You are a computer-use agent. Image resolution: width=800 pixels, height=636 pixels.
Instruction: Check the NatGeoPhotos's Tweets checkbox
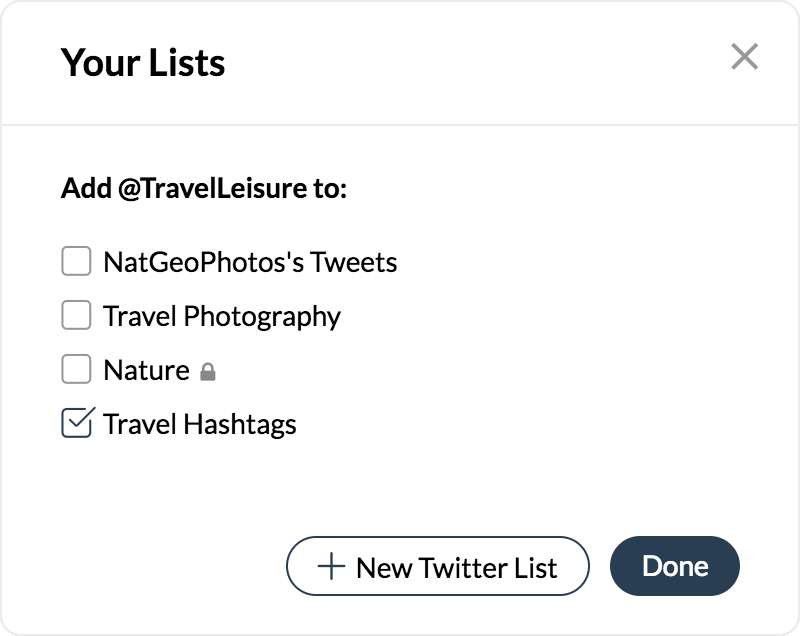tap(77, 262)
